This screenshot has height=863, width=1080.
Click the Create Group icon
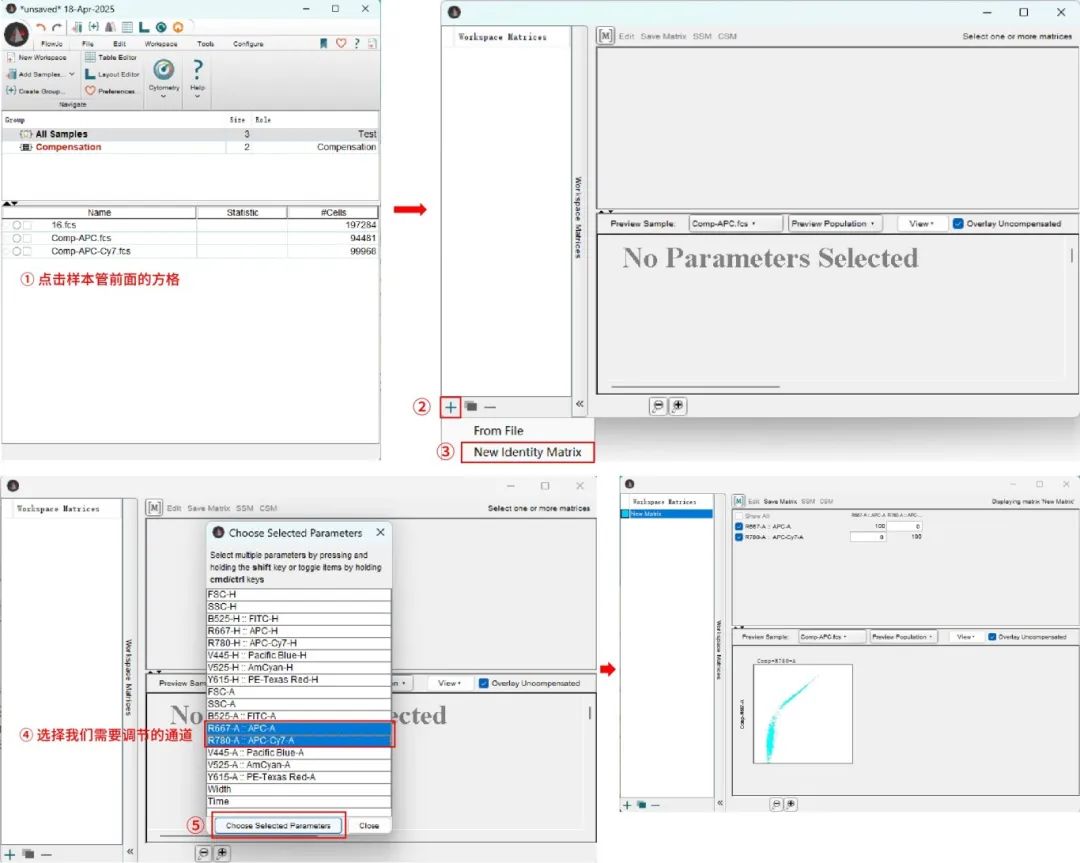(x=11, y=91)
